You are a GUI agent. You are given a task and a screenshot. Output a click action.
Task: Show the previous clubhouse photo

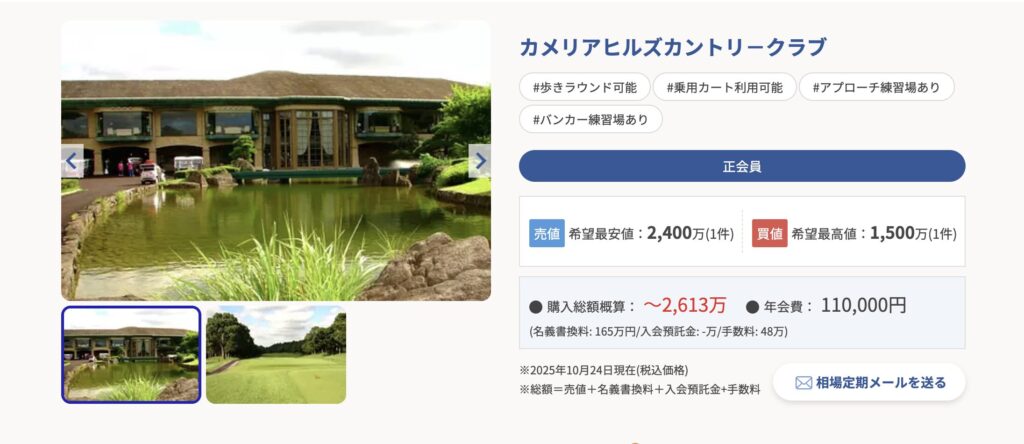[72, 160]
